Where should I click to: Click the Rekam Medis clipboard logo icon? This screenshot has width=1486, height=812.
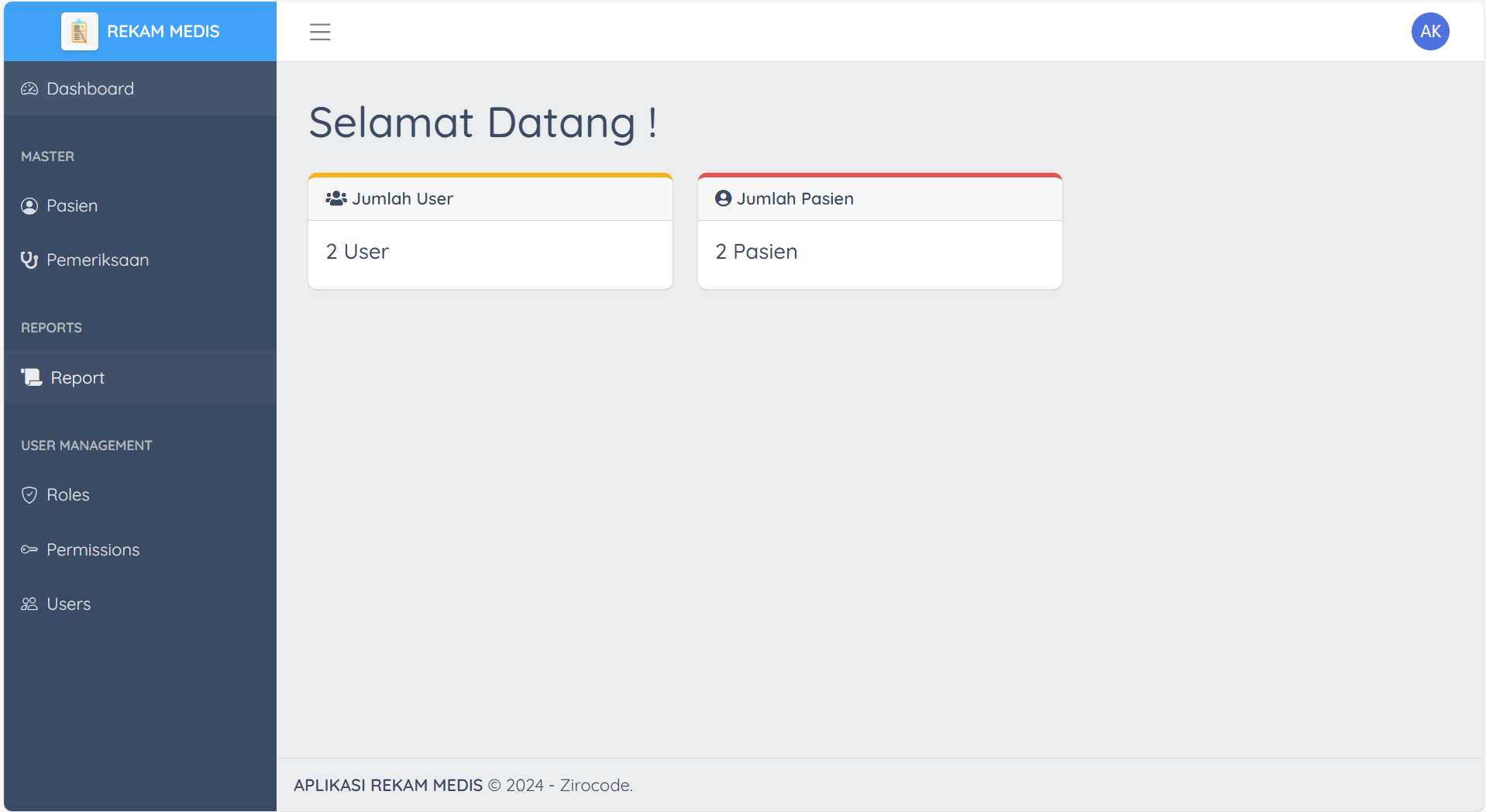tap(79, 32)
